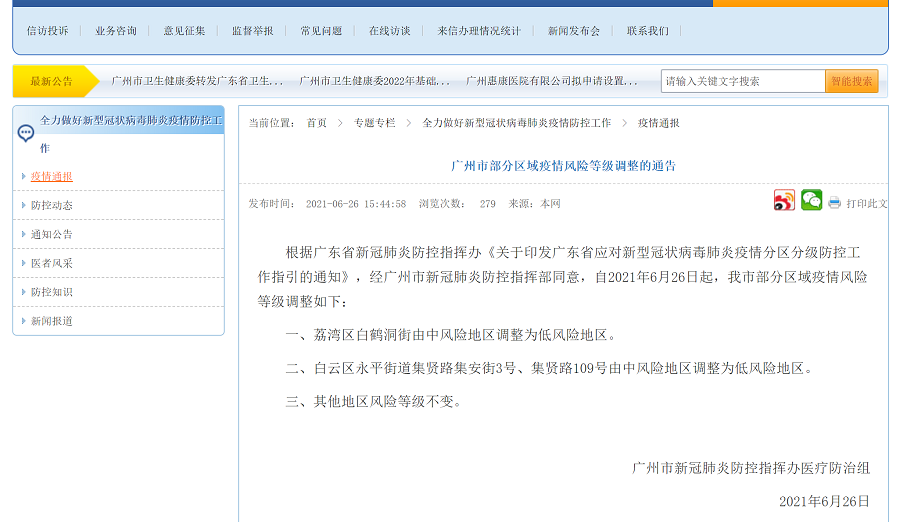The height and width of the screenshot is (522, 900).
Task: Open 新闻发布会 menu item
Action: click(x=574, y=31)
